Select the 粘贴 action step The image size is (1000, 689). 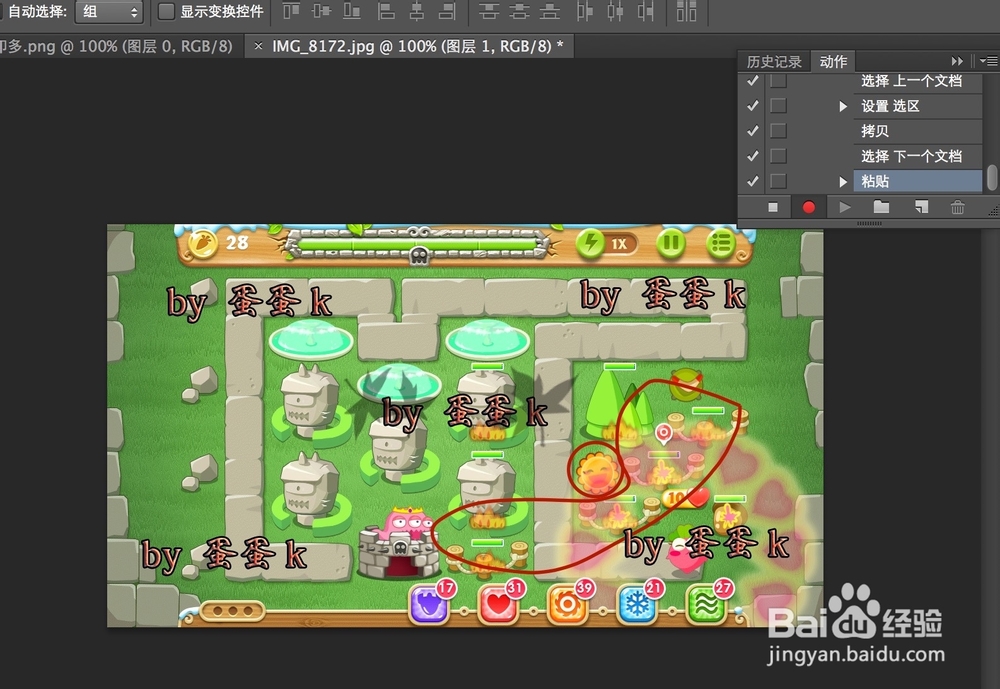coord(918,181)
